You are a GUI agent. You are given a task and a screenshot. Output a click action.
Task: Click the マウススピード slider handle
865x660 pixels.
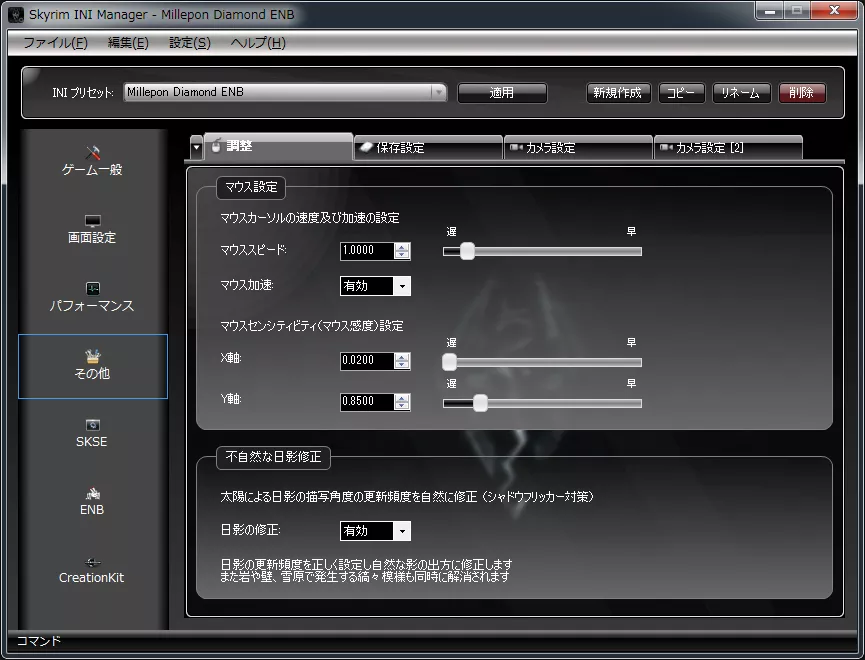tap(467, 251)
